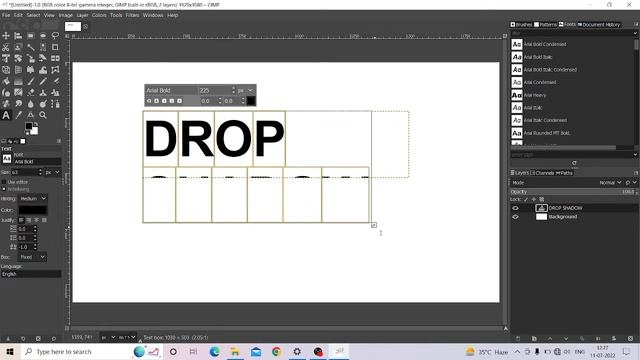Image resolution: width=640 pixels, height=360 pixels.
Task: Select the Text tool
Action: (6, 115)
